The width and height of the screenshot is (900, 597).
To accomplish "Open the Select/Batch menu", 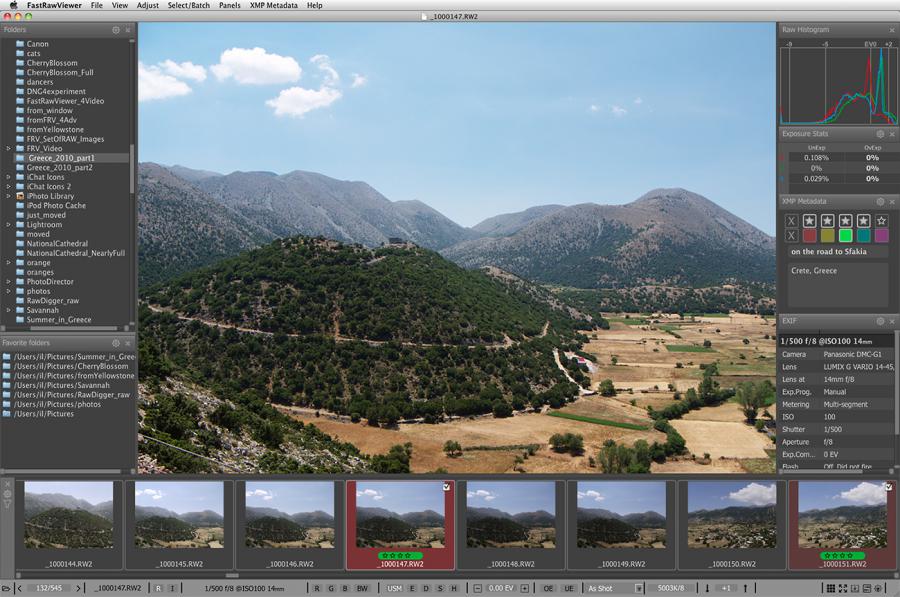I will pyautogui.click(x=187, y=5).
